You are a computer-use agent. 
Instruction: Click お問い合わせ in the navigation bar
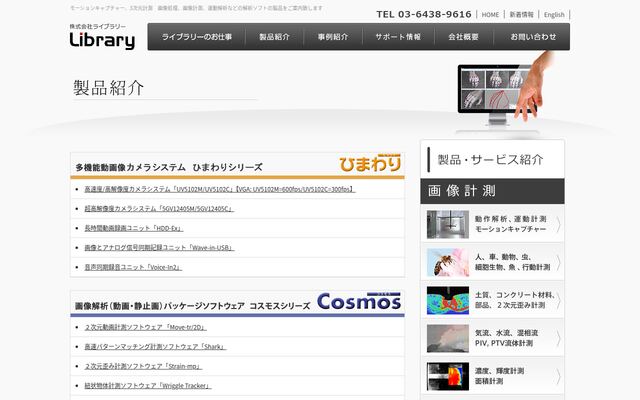coord(533,37)
